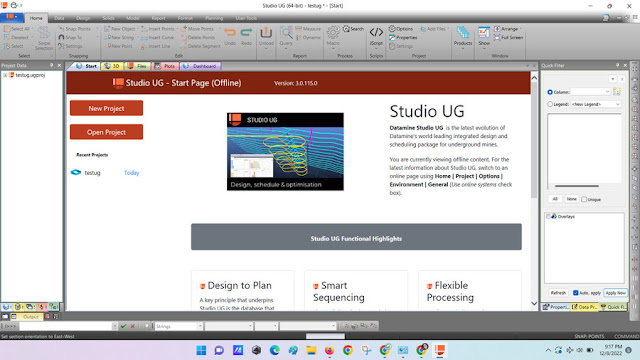Choose Snap To in Snapping group
Screen dimensions: 640x360
70,38
